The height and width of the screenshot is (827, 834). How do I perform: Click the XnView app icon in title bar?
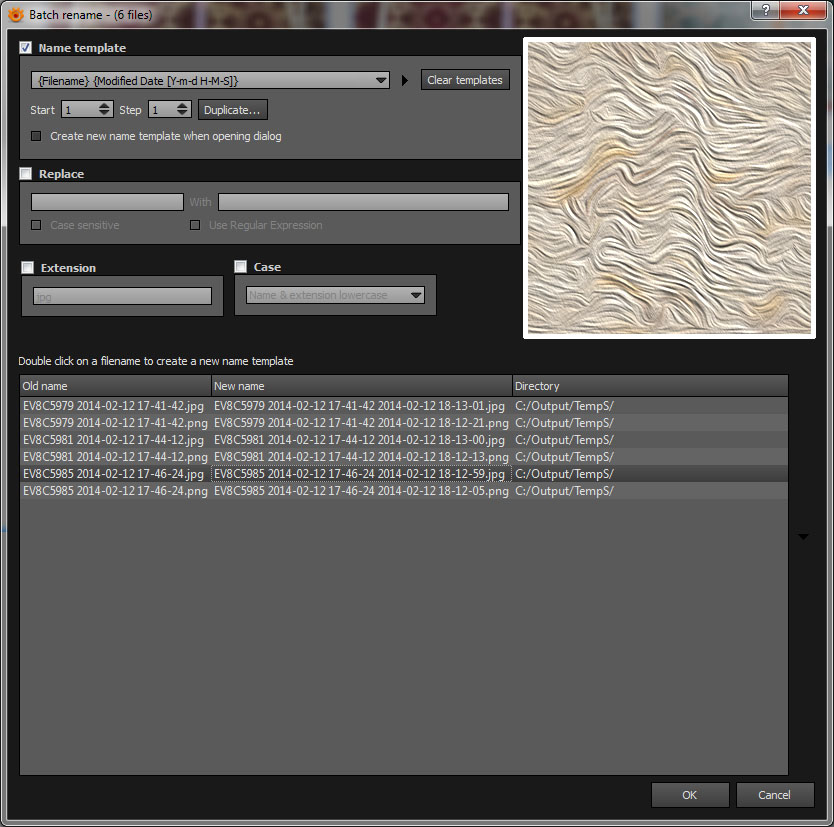point(16,14)
